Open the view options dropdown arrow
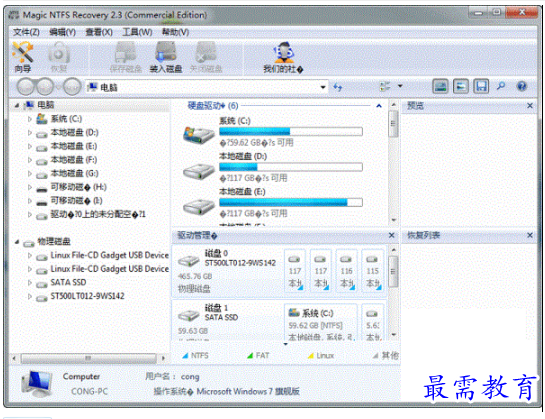 coord(400,86)
